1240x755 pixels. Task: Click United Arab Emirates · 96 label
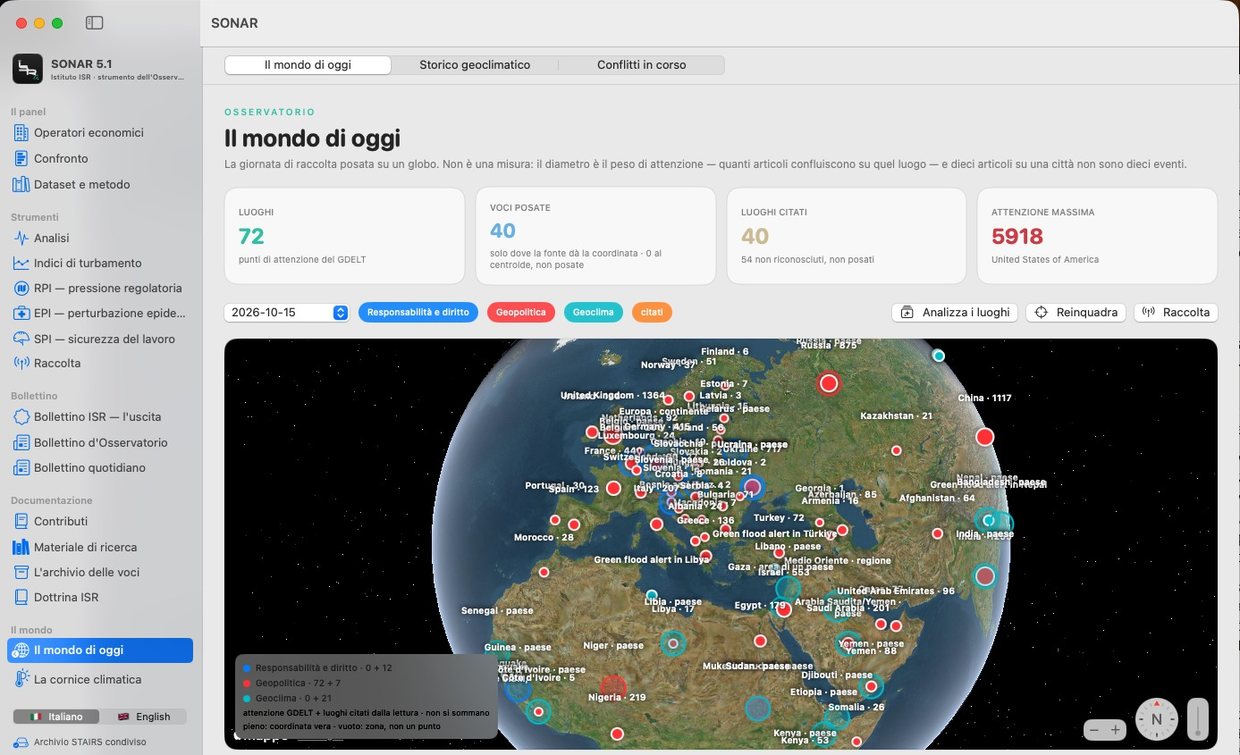(896, 591)
